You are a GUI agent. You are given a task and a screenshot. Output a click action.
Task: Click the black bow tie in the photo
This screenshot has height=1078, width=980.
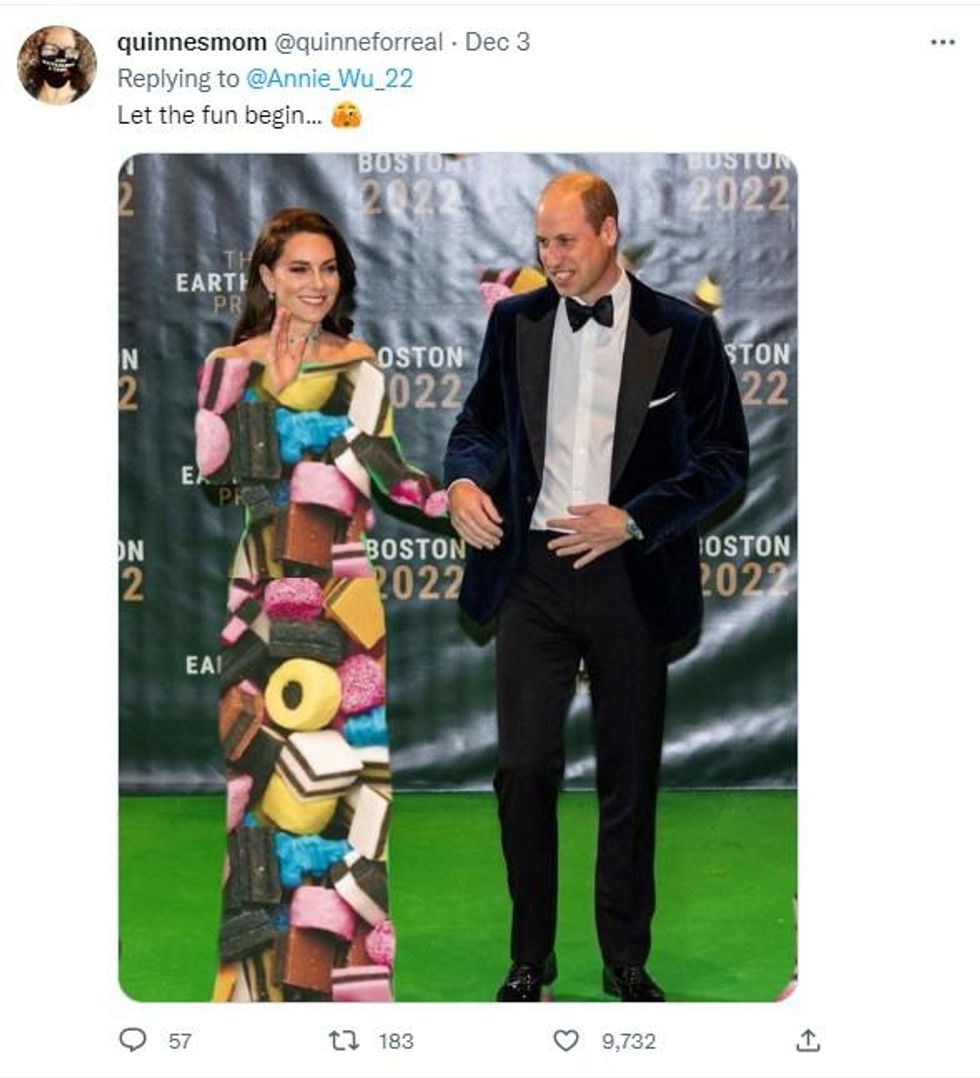tap(588, 312)
